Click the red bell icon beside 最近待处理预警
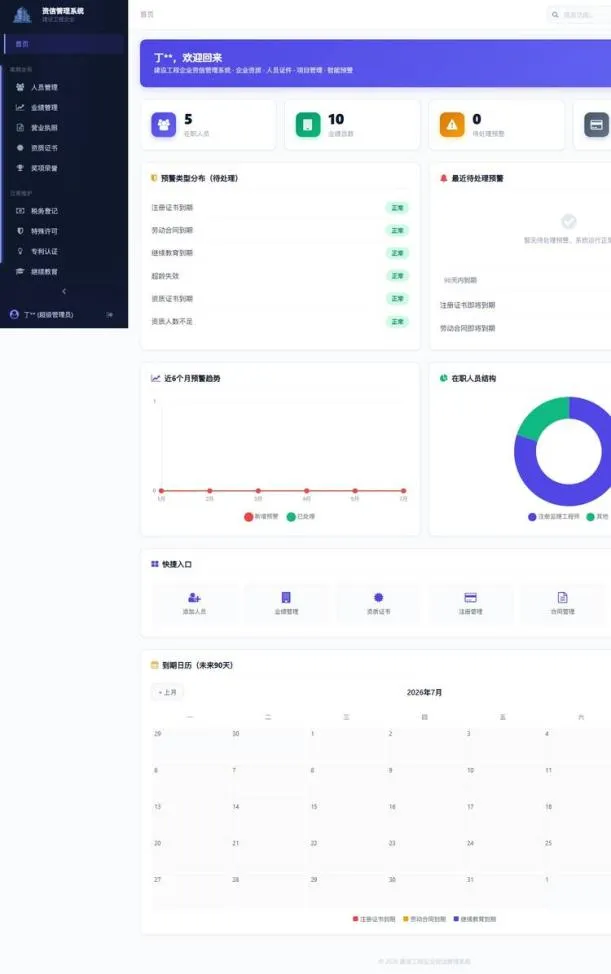 tap(443, 178)
